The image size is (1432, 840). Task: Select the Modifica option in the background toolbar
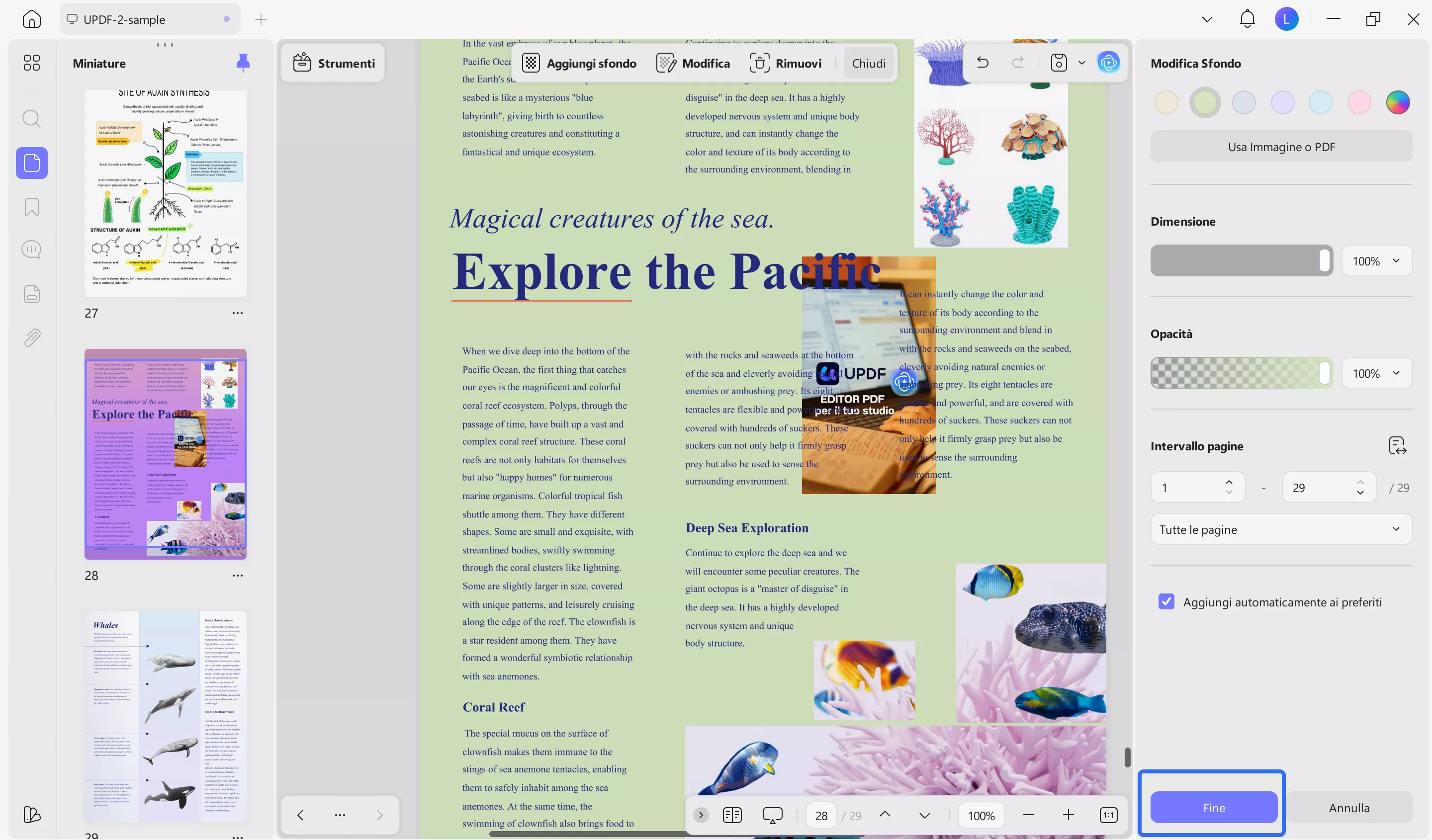(694, 63)
